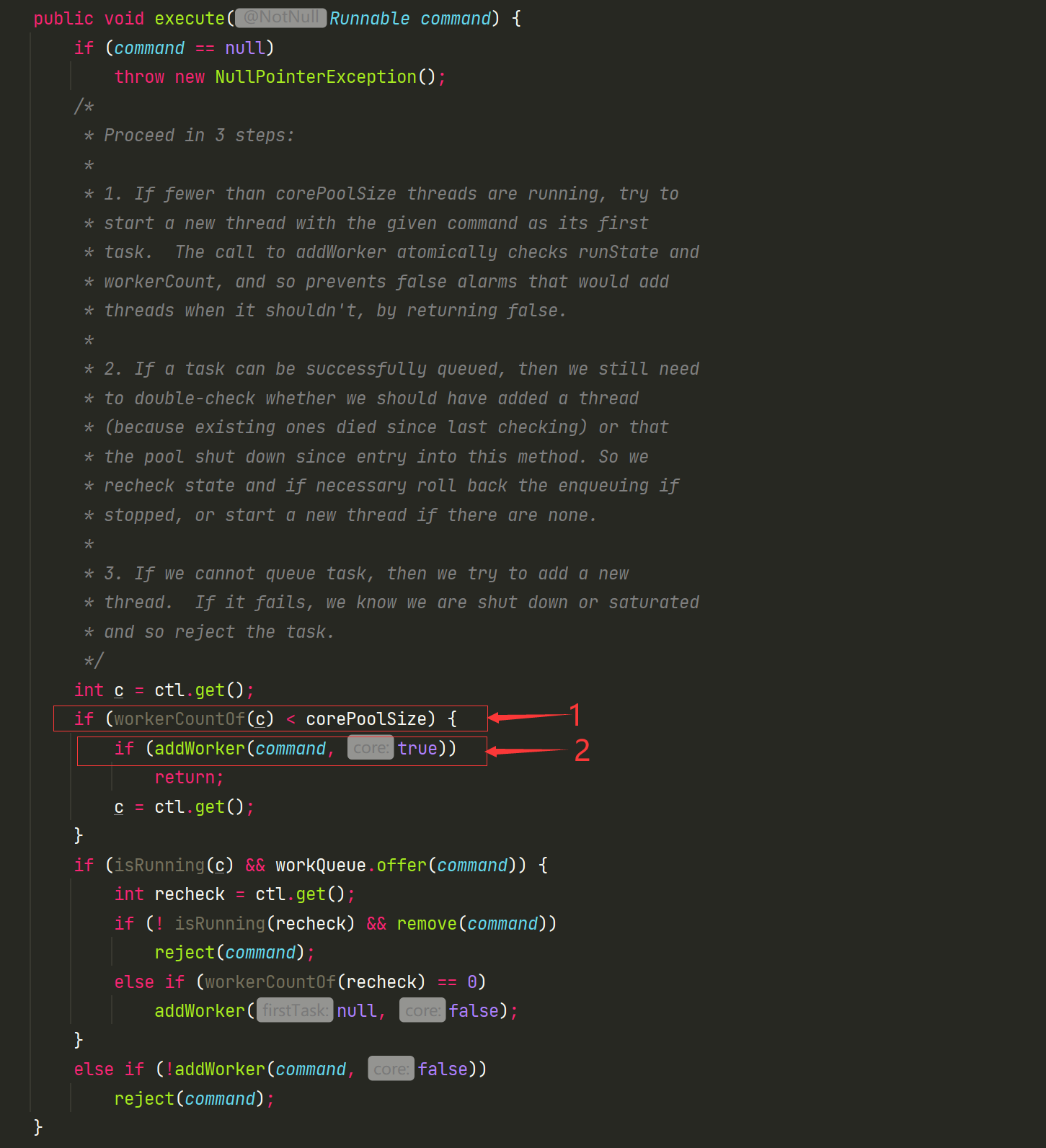Click the "core:" hint before "true"
The width and height of the screenshot is (1046, 1148).
371,748
